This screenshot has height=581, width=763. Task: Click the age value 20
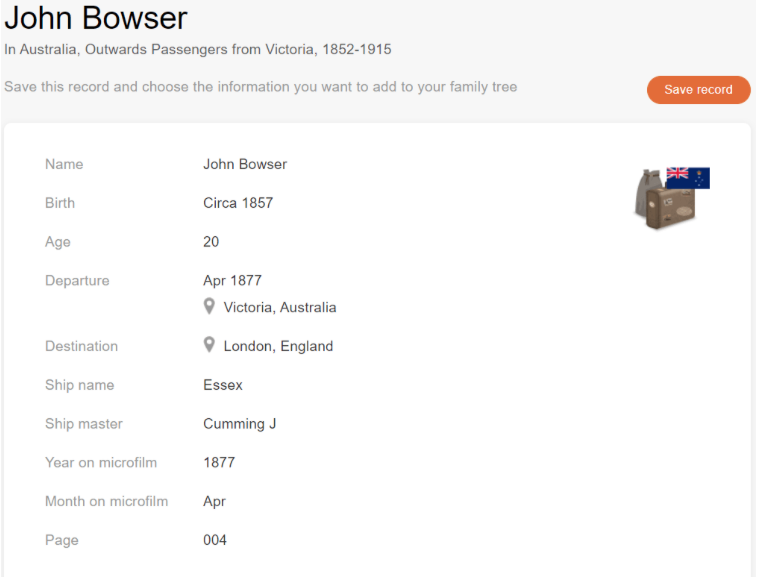[211, 242]
